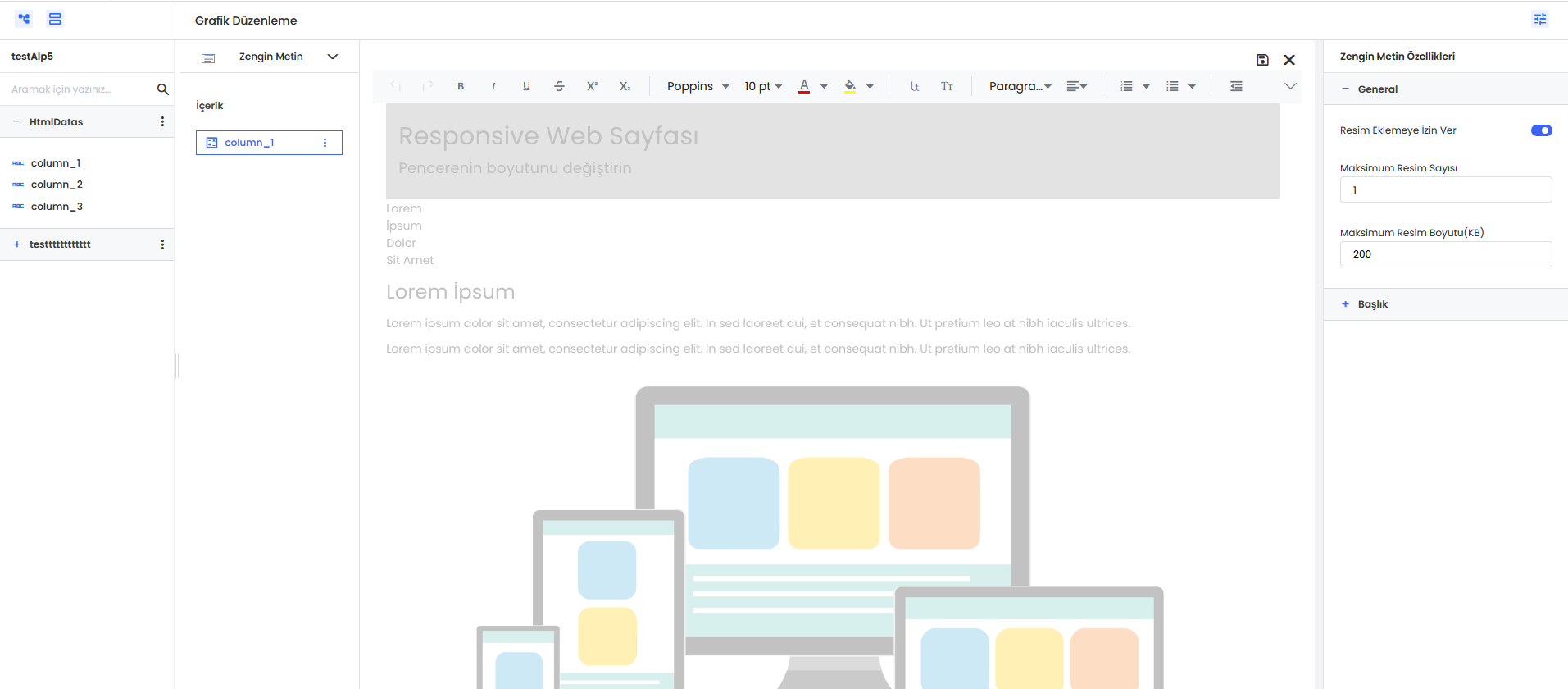Click the Bold formatting icon
This screenshot has width=1568, height=689.
tap(461, 86)
